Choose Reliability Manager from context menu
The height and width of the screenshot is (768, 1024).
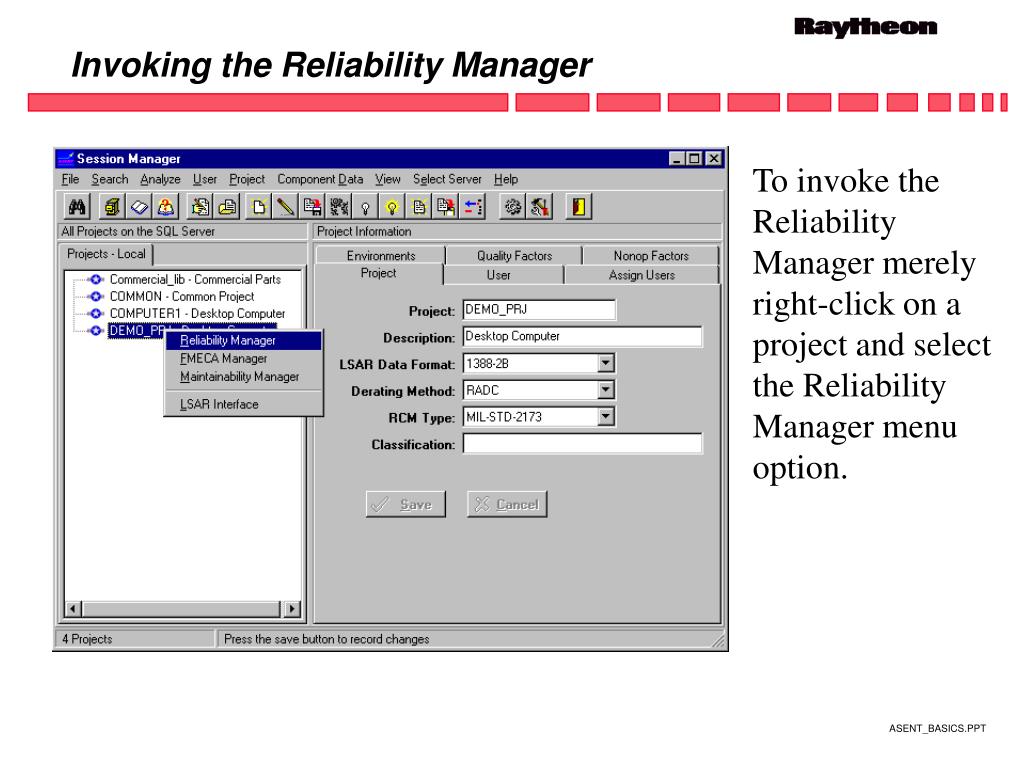pos(244,340)
